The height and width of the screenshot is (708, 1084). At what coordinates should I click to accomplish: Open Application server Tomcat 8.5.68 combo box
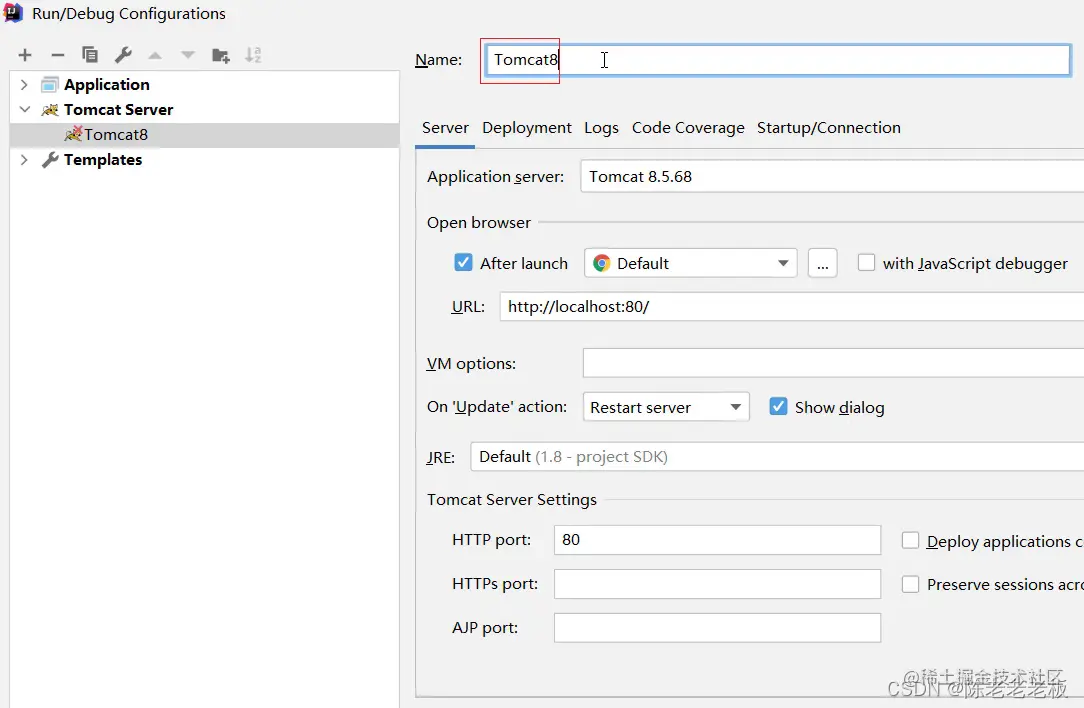[x=832, y=176]
